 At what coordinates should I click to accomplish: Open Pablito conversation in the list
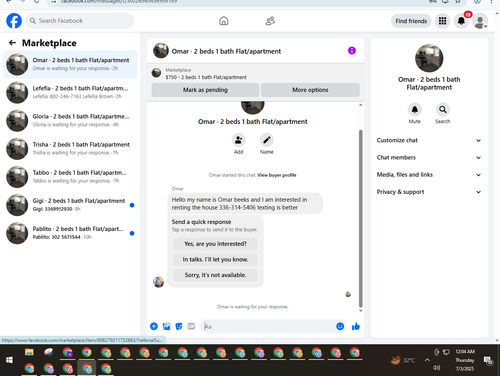(70, 233)
